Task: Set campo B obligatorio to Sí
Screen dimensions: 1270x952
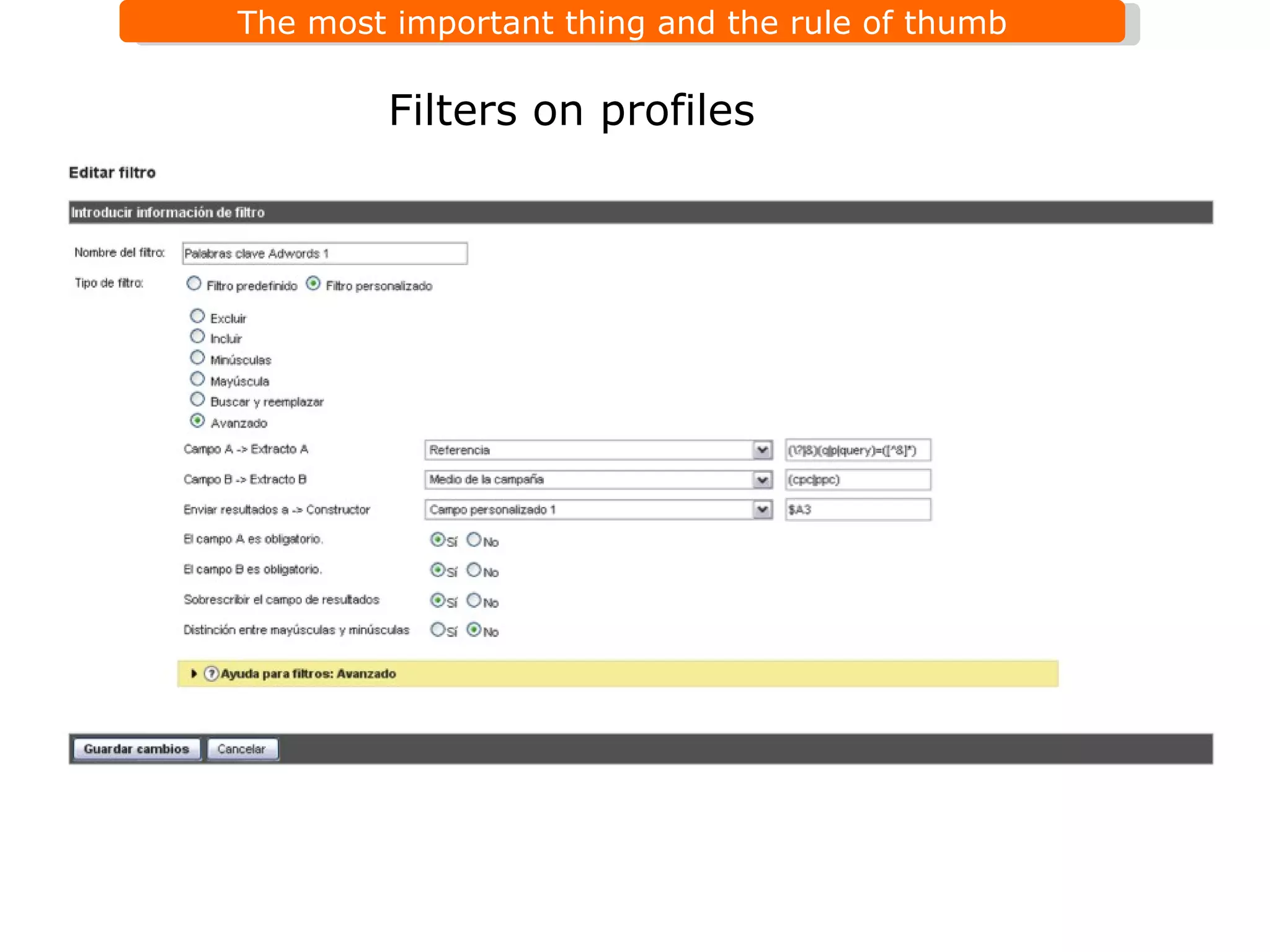Action: [x=437, y=570]
